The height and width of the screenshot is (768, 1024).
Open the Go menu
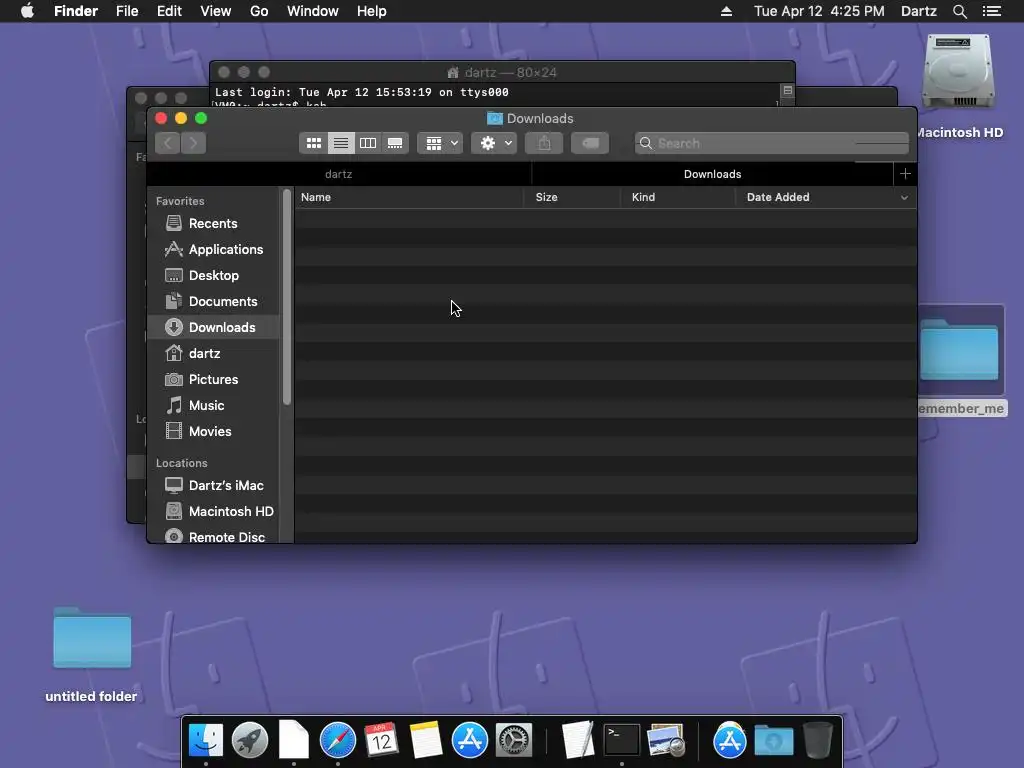pos(259,11)
